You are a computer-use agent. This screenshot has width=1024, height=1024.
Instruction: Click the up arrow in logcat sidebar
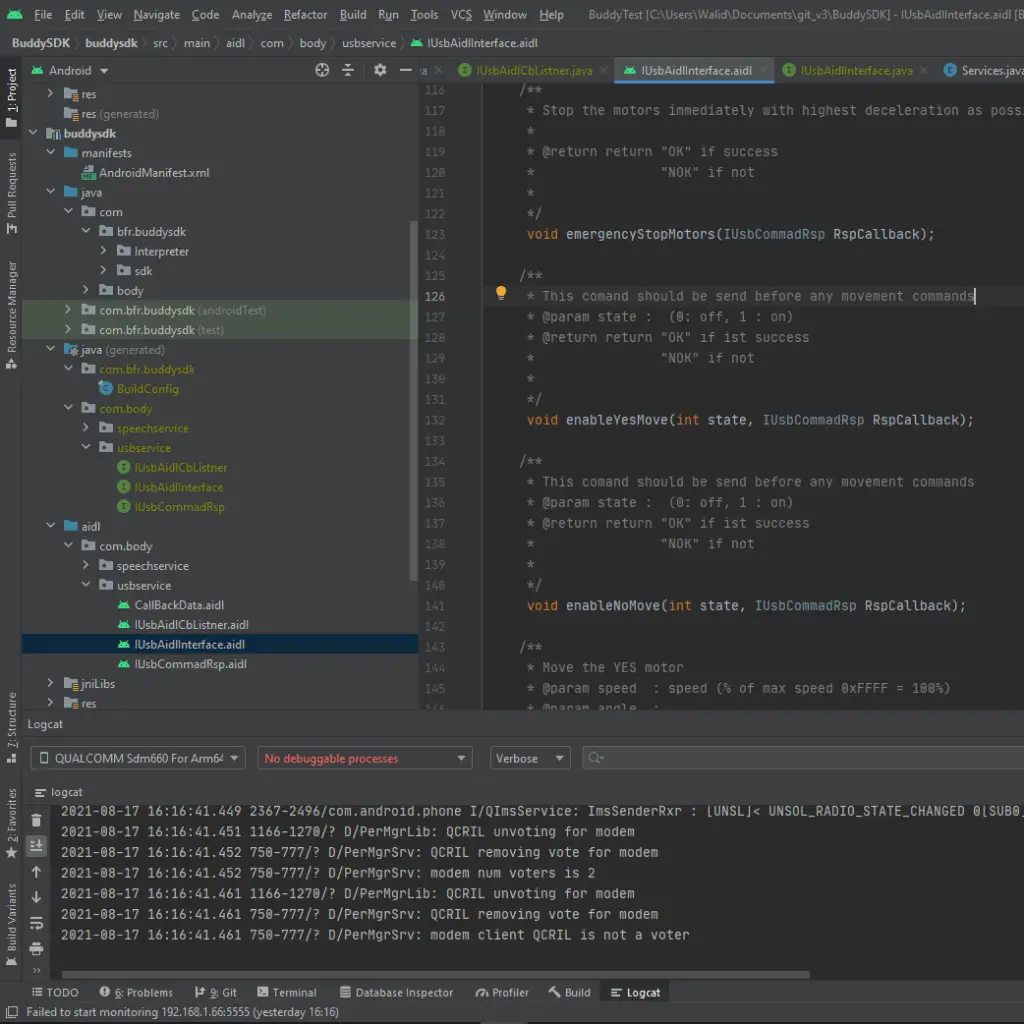coord(37,872)
